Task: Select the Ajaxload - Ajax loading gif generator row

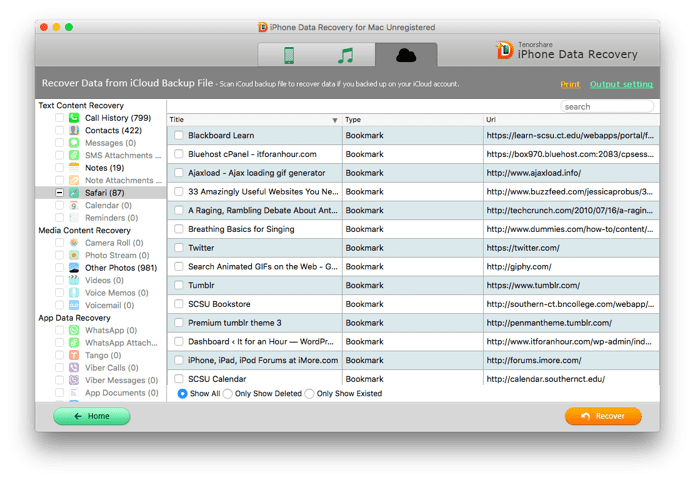Action: coord(413,173)
